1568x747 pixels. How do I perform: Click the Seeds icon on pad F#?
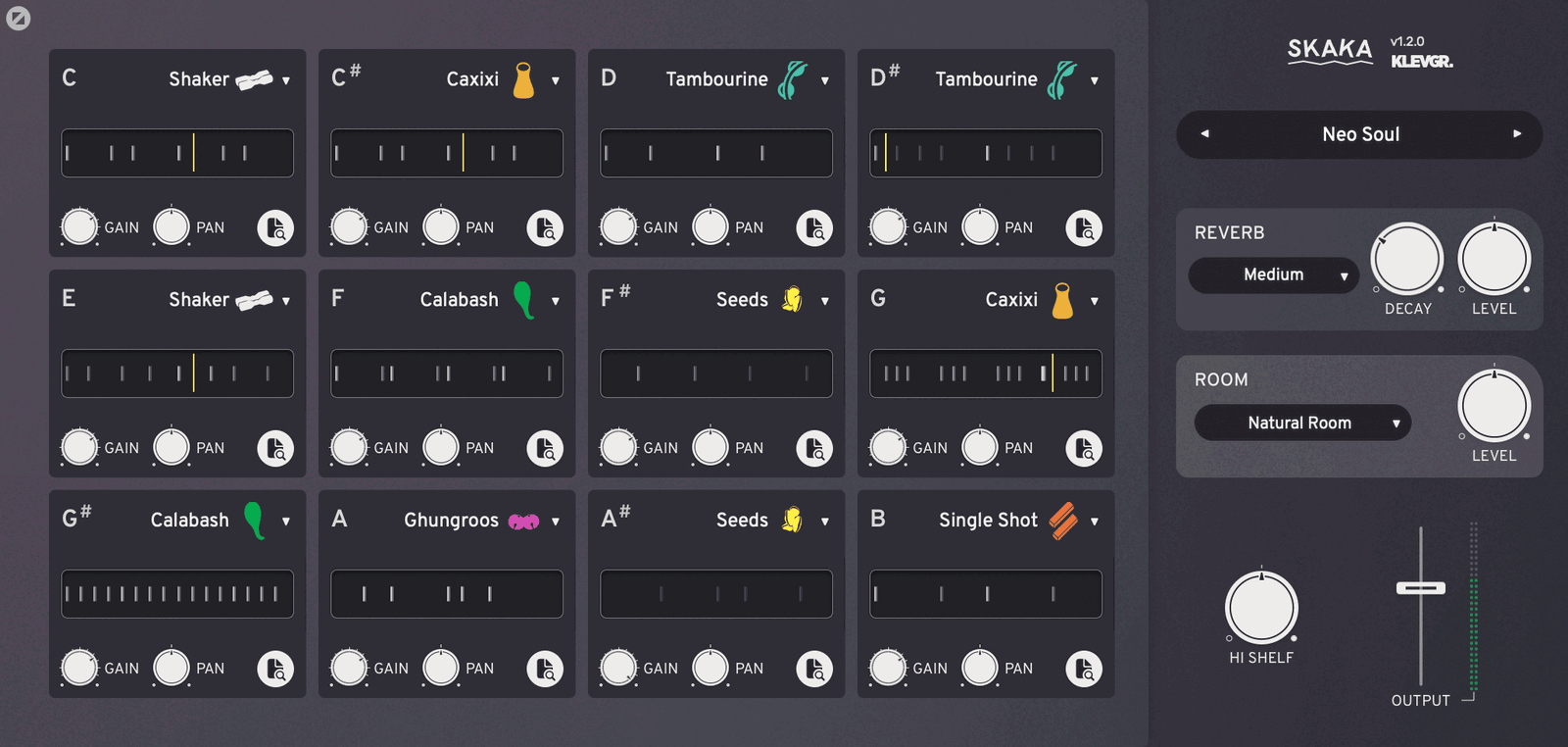(792, 300)
